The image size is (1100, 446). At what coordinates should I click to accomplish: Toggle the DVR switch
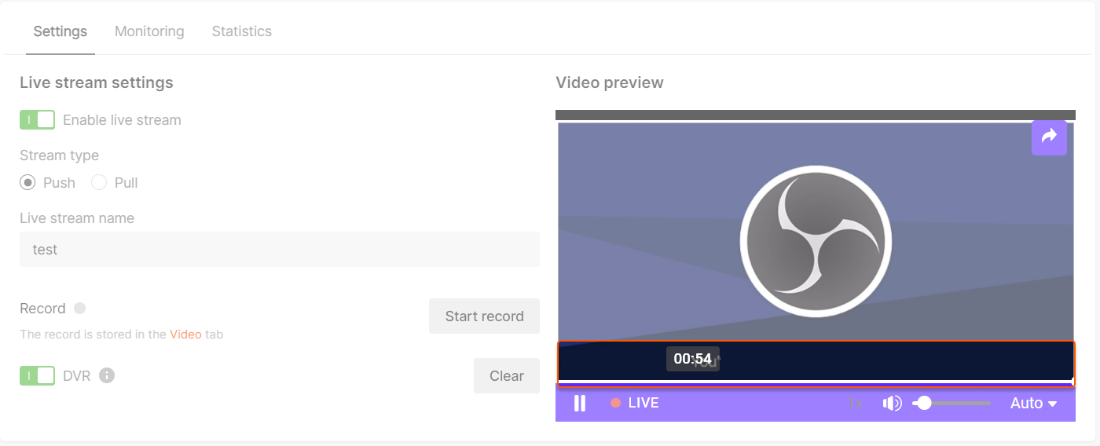pyautogui.click(x=38, y=376)
